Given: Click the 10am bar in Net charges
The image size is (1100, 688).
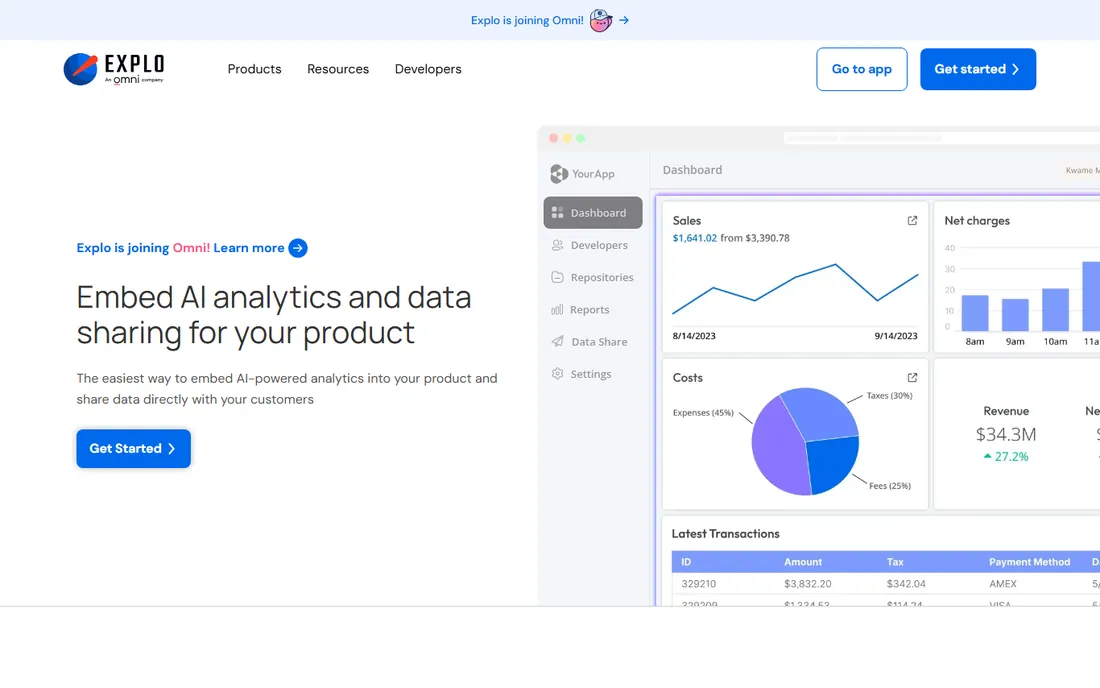Looking at the screenshot, I should click(1055, 309).
